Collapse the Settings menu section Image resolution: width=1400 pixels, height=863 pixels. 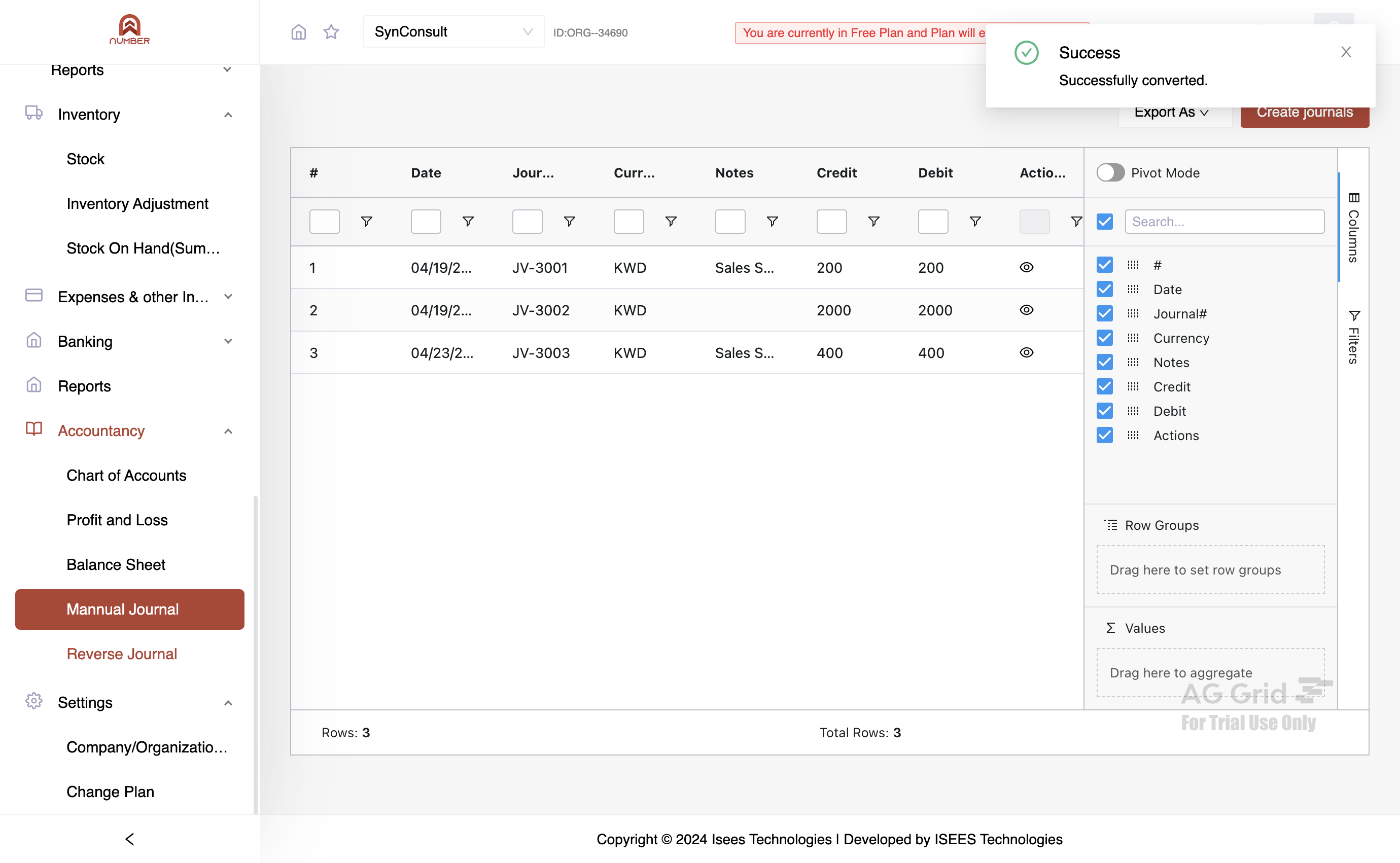[x=228, y=703]
